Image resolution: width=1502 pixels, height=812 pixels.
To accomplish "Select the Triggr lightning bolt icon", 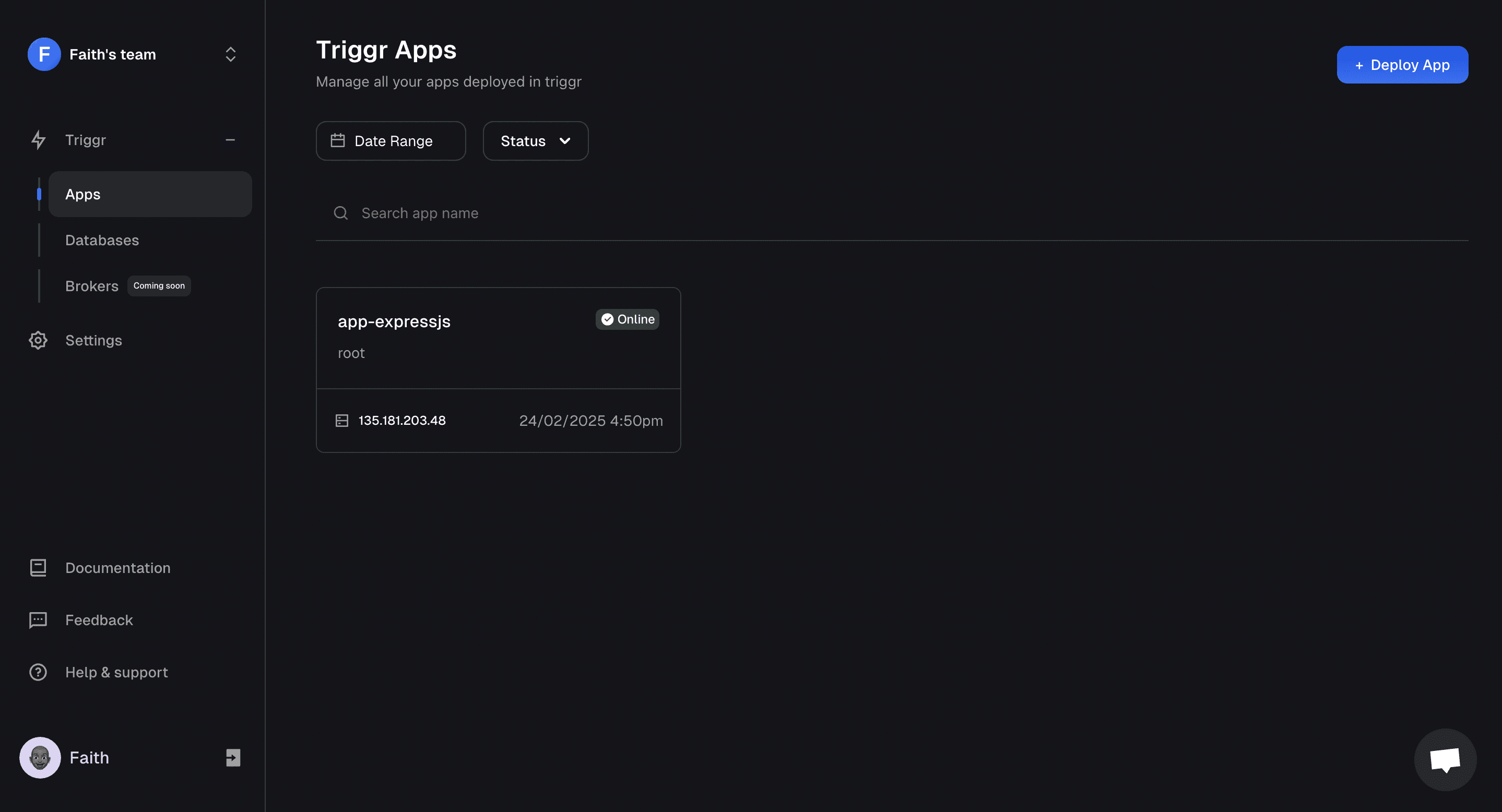I will (x=38, y=140).
